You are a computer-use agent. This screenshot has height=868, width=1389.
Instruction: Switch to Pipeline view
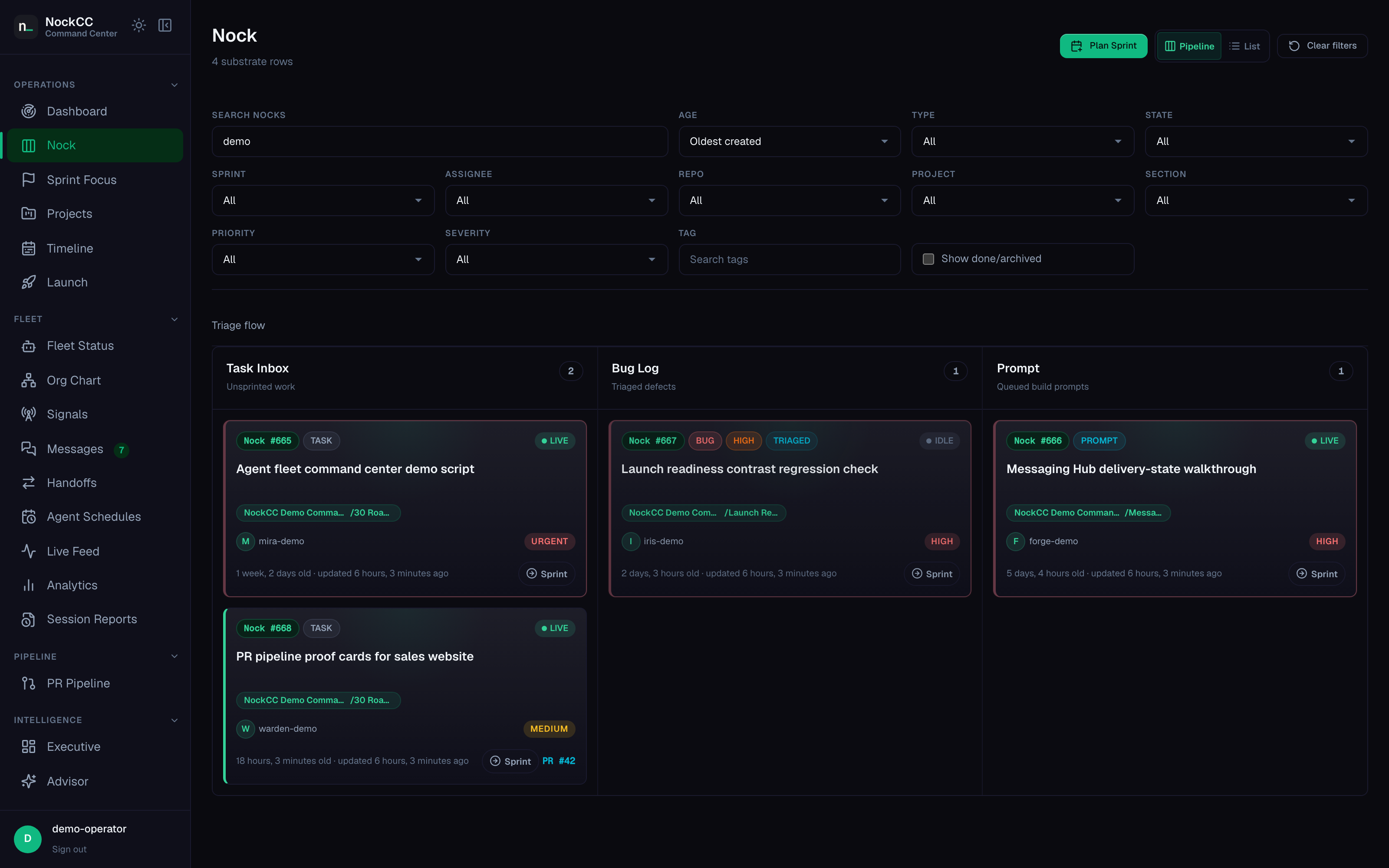pos(1189,46)
